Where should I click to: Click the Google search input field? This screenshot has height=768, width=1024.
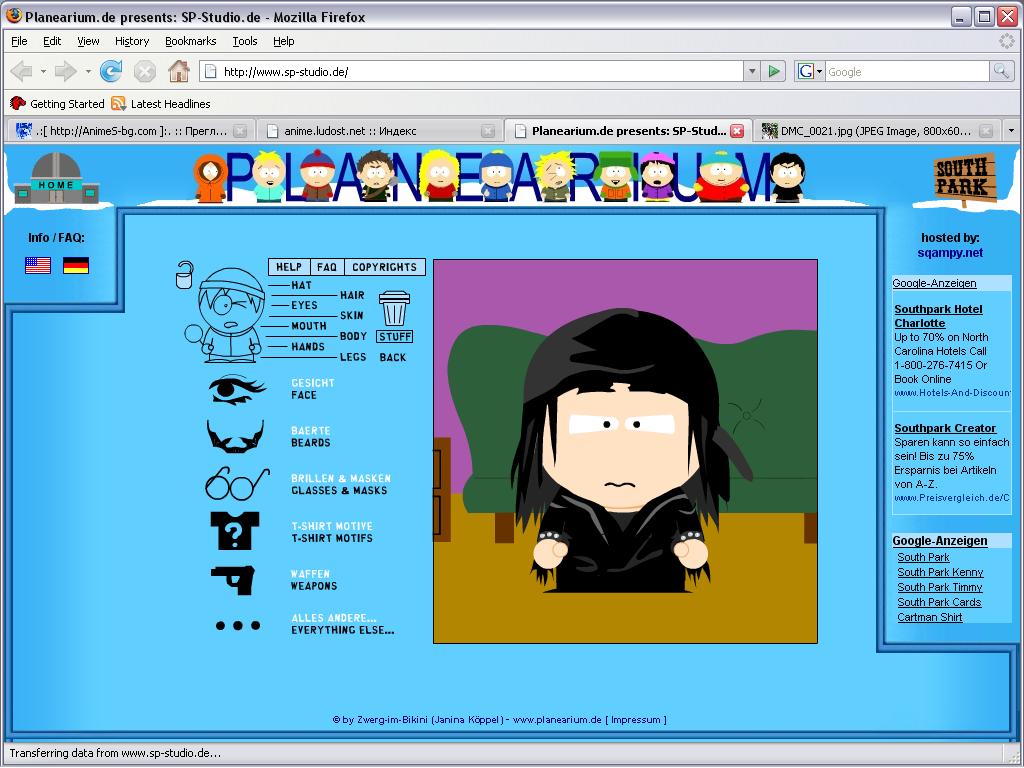[907, 72]
